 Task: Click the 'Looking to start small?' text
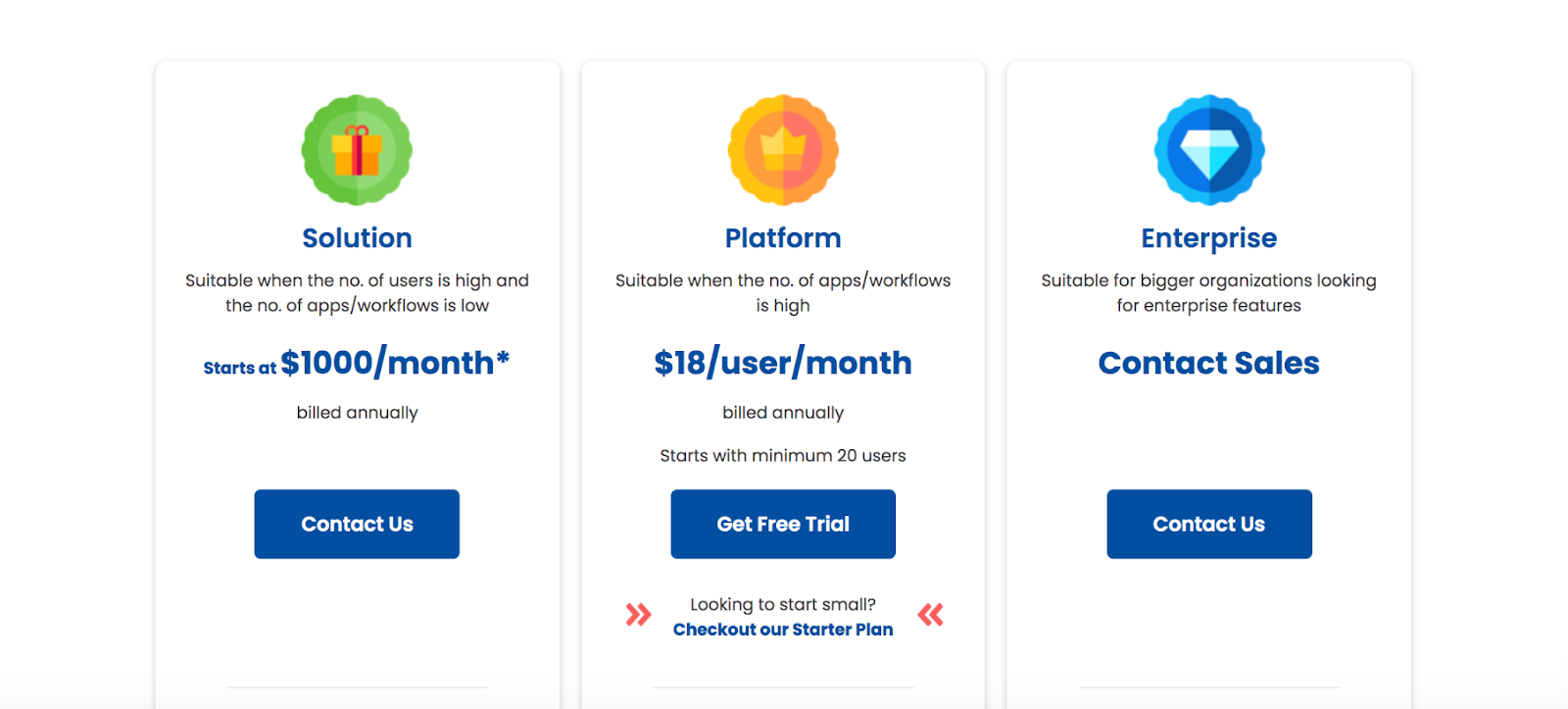[783, 604]
